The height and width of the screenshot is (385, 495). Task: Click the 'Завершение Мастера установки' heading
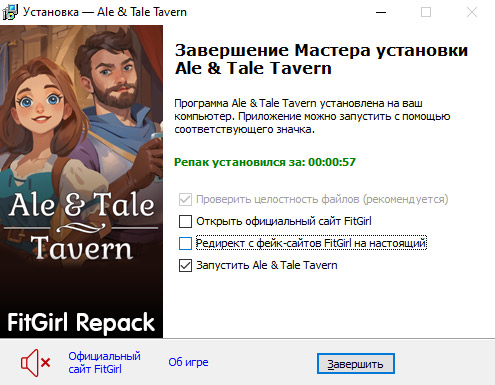[x=321, y=59]
